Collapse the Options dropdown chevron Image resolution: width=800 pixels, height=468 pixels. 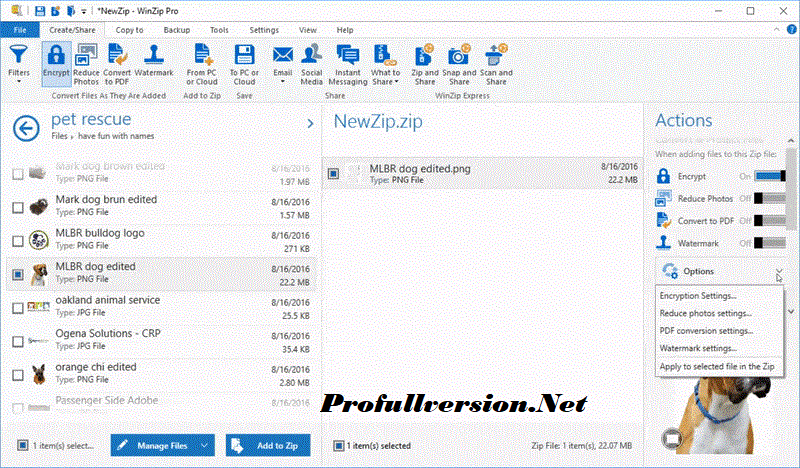[x=779, y=271]
